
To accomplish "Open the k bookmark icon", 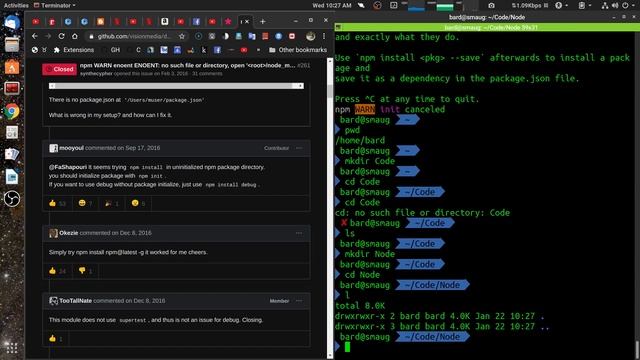I will click(204, 50).
